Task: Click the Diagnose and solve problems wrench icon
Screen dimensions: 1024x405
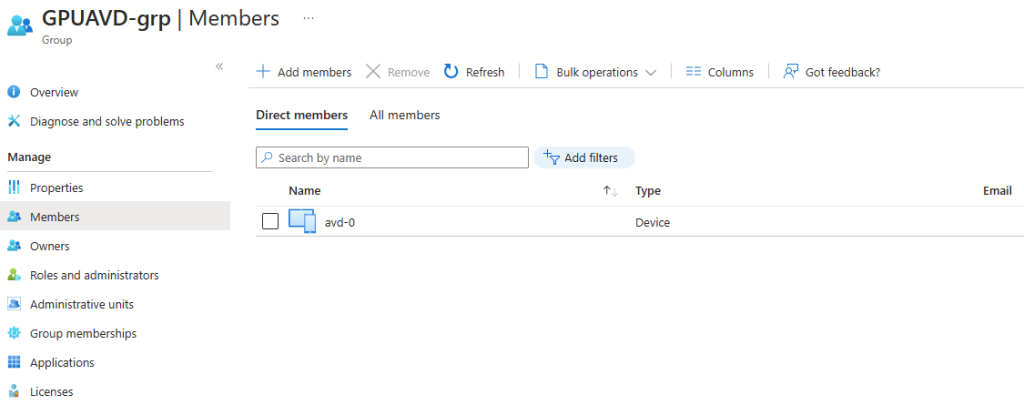Action: coord(14,122)
